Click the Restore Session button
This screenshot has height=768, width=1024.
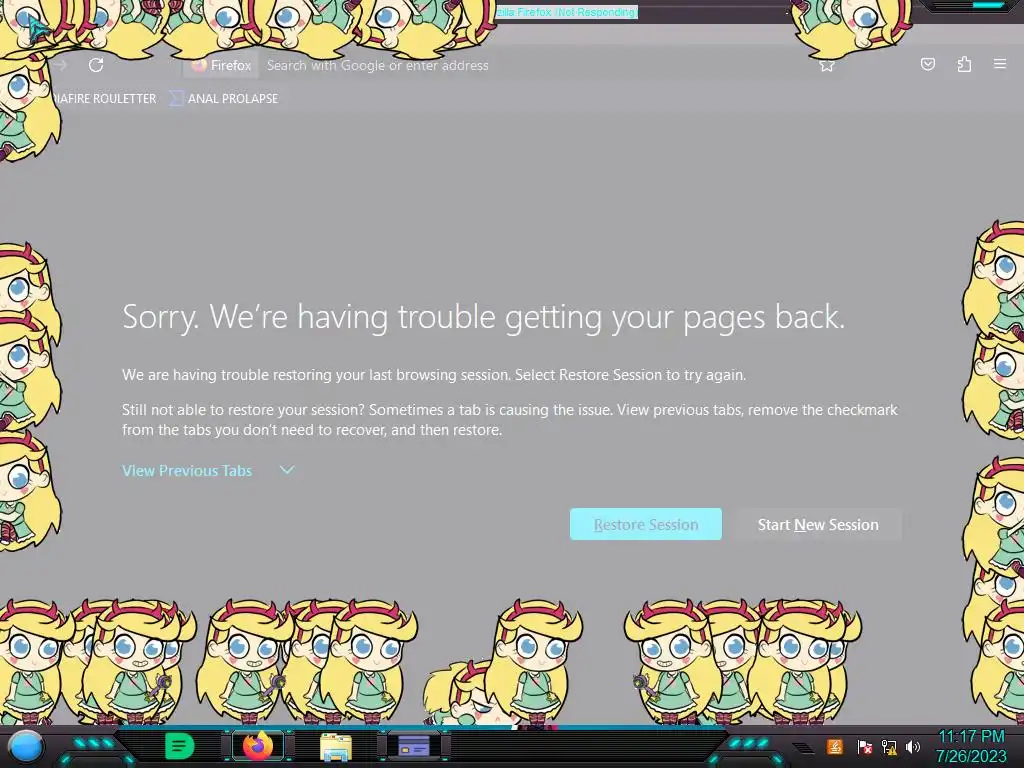pos(646,524)
